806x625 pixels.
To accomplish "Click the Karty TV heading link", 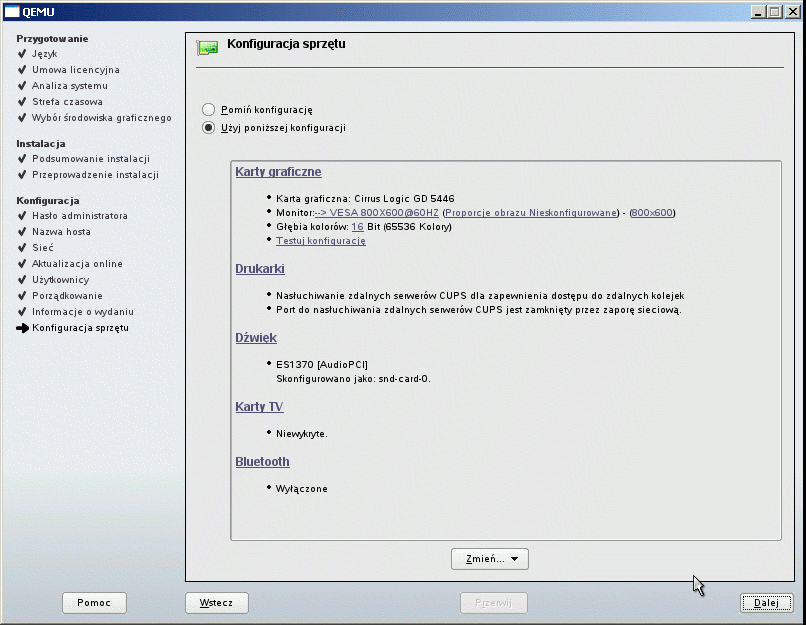I will 259,407.
